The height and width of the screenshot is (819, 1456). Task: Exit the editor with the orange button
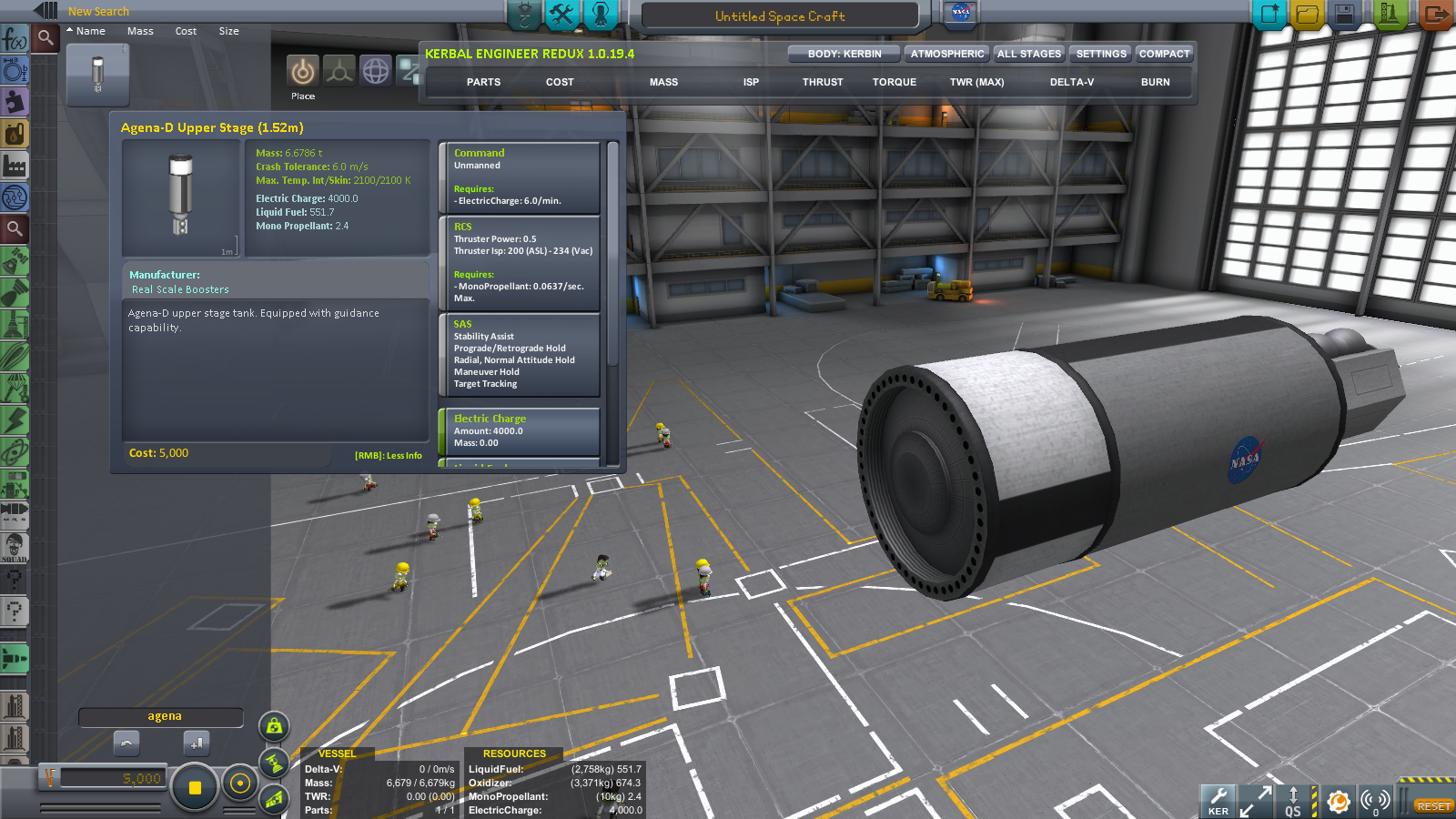coord(1437,15)
